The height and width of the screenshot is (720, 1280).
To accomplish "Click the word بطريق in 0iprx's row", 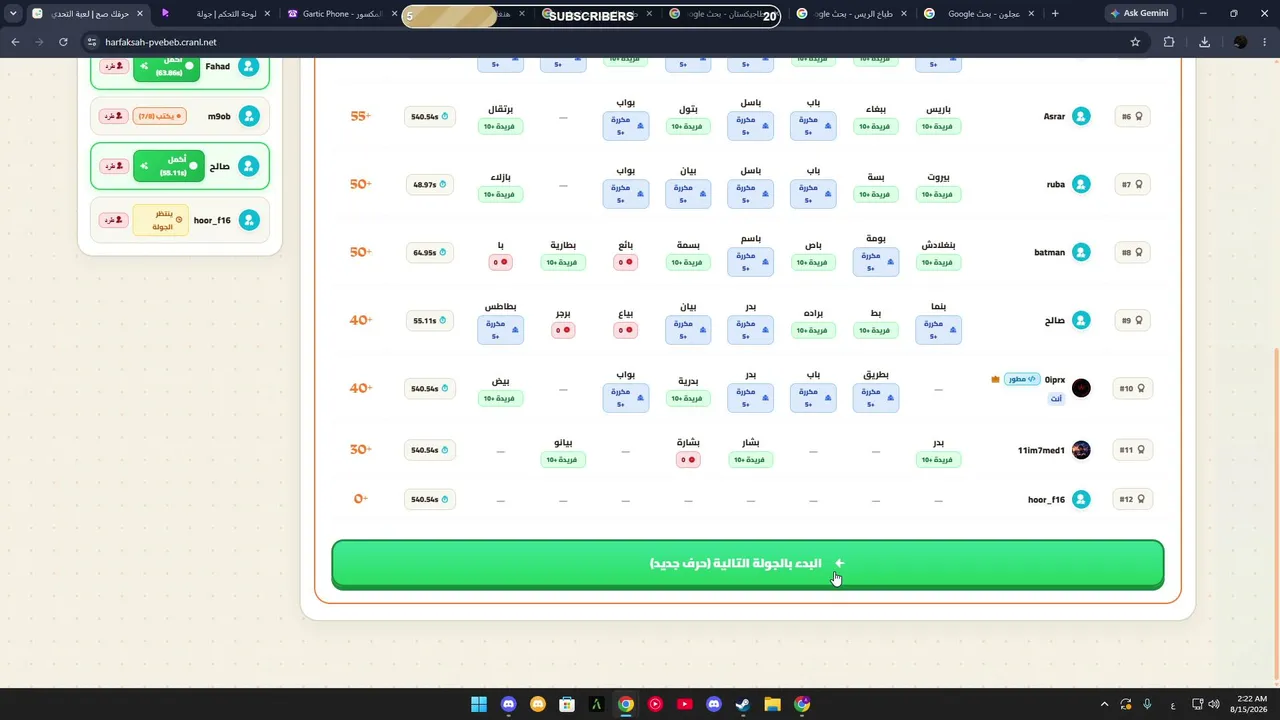I will pyautogui.click(x=876, y=374).
